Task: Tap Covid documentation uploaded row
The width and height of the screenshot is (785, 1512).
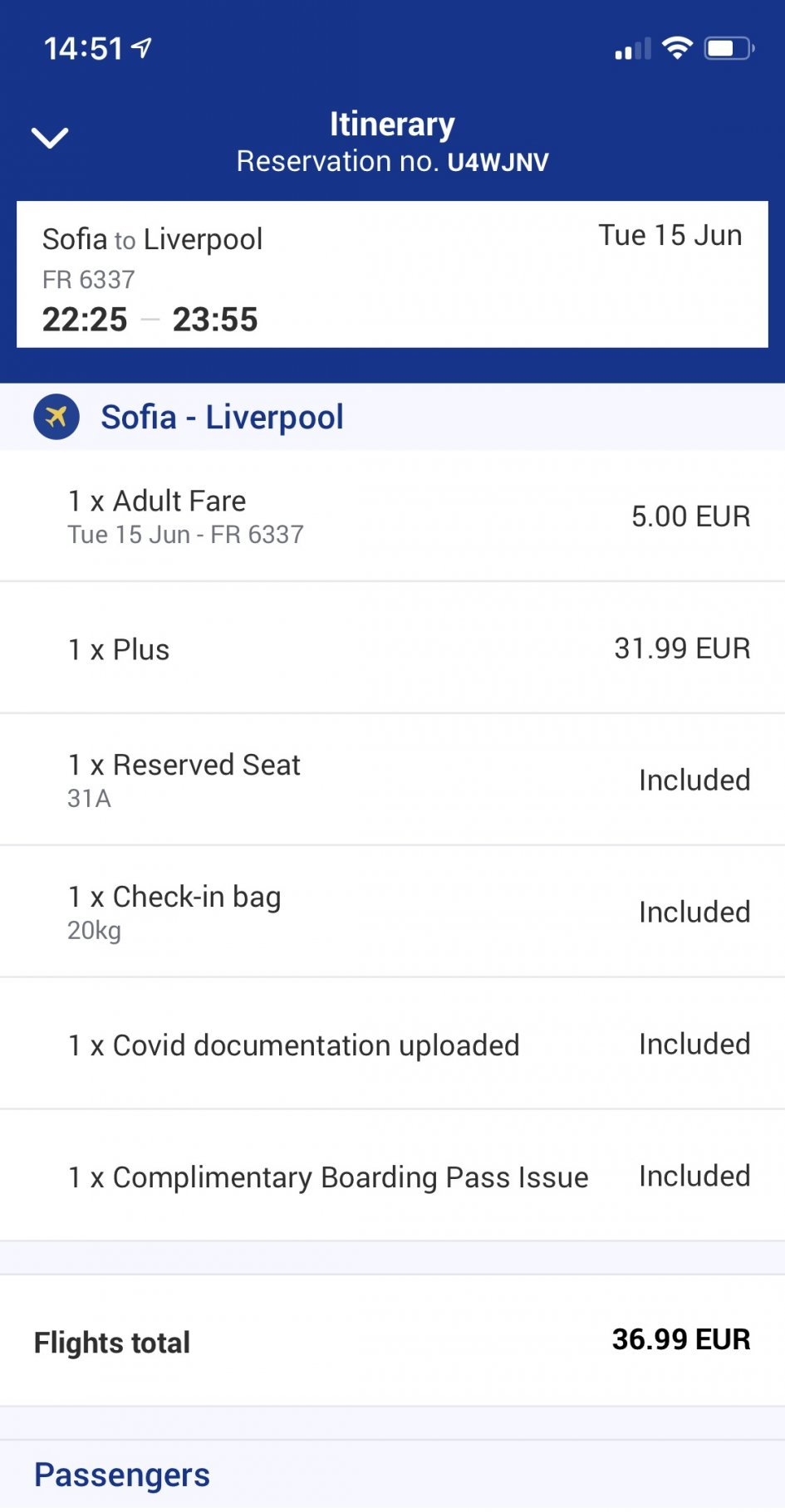Action: [392, 1045]
